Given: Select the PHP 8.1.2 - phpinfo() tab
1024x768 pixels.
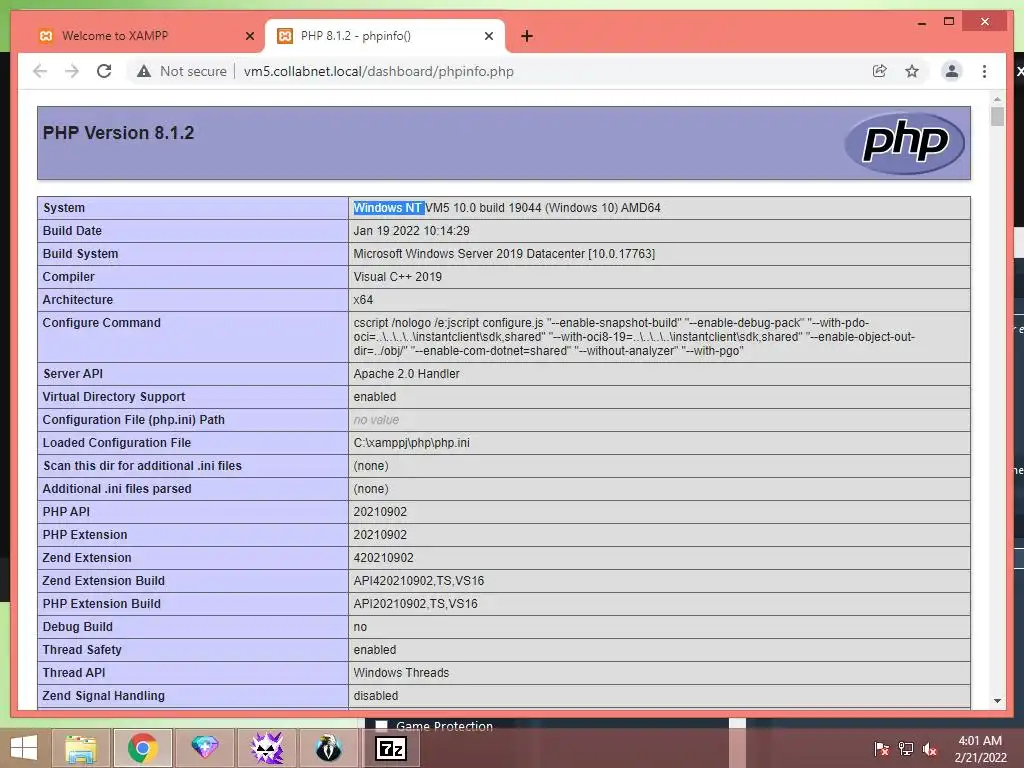Looking at the screenshot, I should [385, 36].
